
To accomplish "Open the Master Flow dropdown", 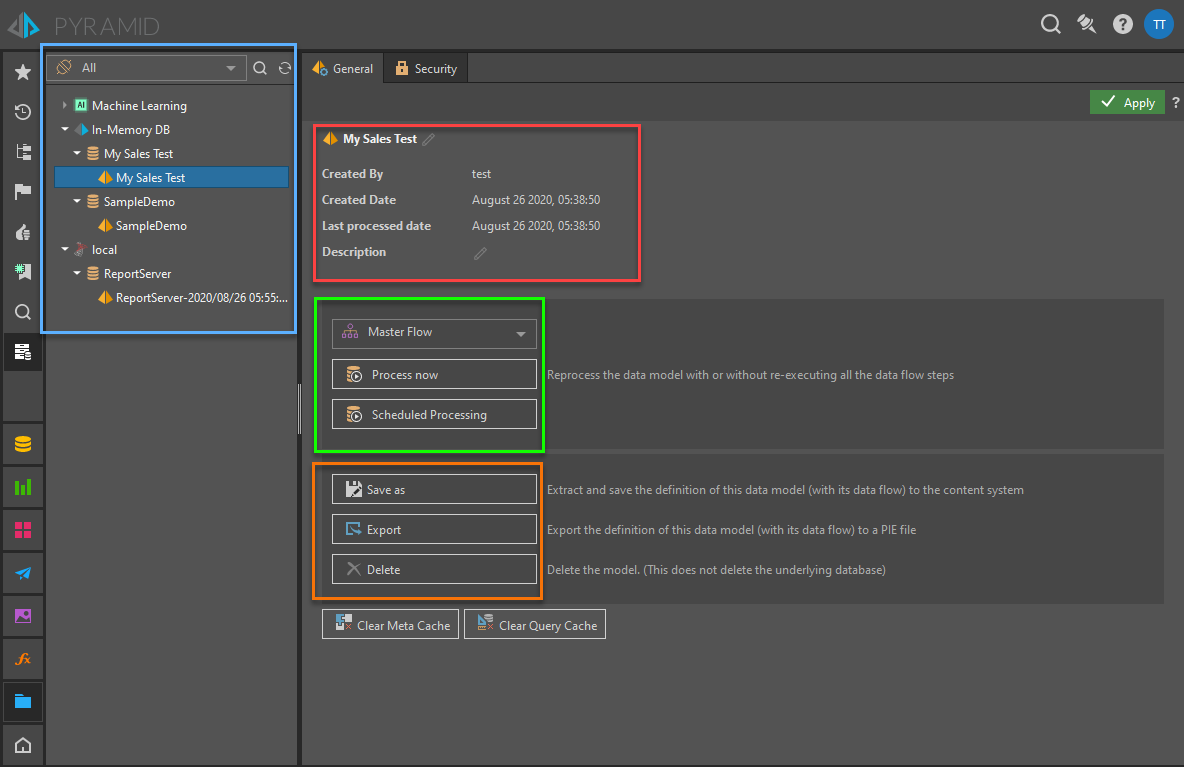I will coord(434,333).
